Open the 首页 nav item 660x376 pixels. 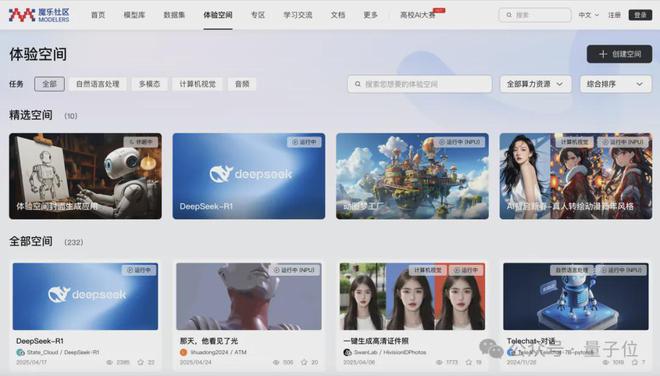pyautogui.click(x=98, y=15)
